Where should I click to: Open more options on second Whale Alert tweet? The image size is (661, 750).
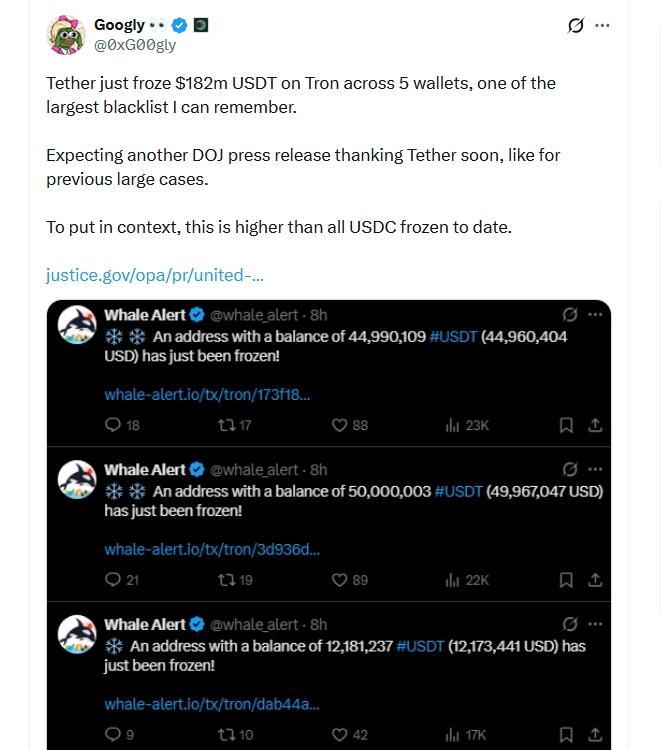tap(595, 469)
